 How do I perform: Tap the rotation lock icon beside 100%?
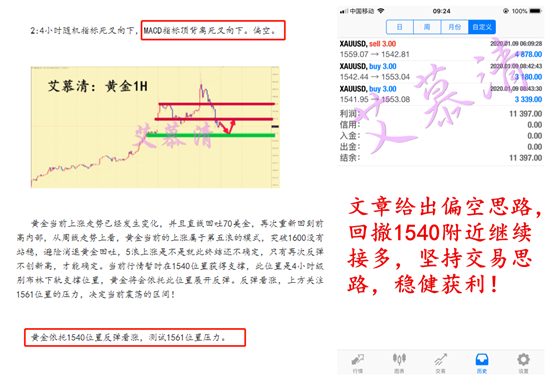pos(505,11)
